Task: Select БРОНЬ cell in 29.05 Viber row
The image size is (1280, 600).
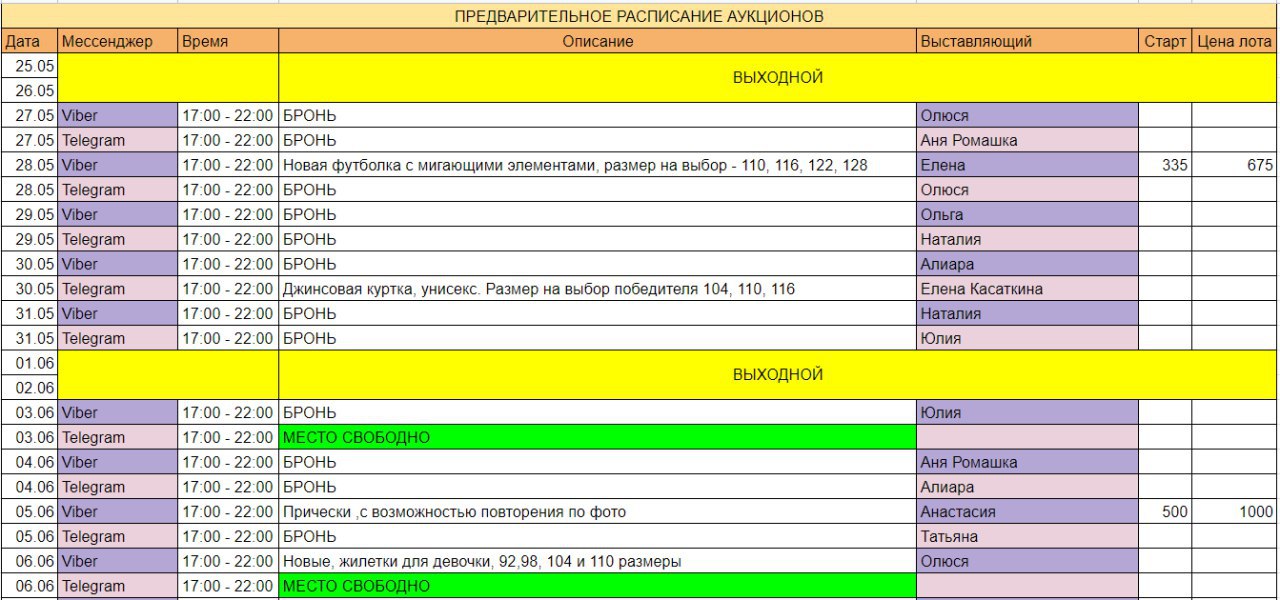Action: point(598,214)
